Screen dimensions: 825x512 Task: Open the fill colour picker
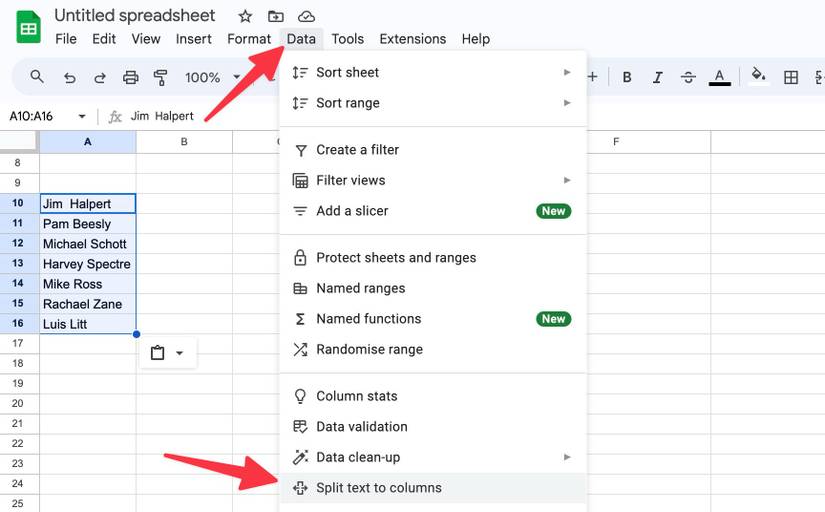tap(759, 77)
